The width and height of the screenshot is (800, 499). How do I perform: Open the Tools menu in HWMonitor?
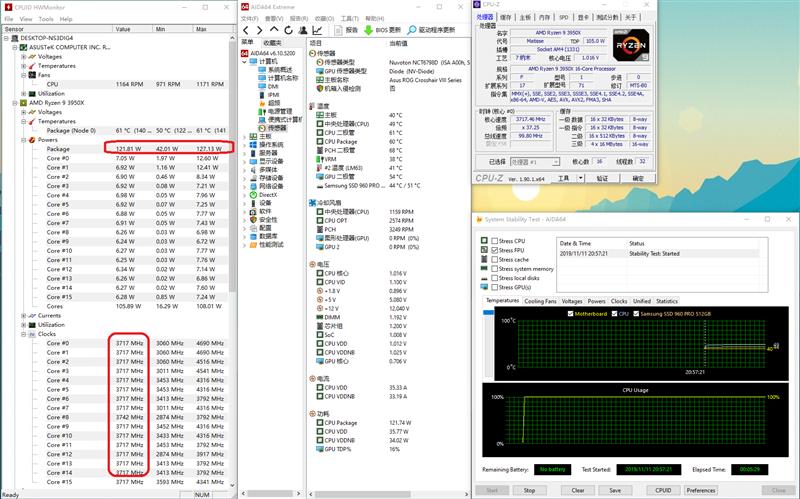[46, 19]
